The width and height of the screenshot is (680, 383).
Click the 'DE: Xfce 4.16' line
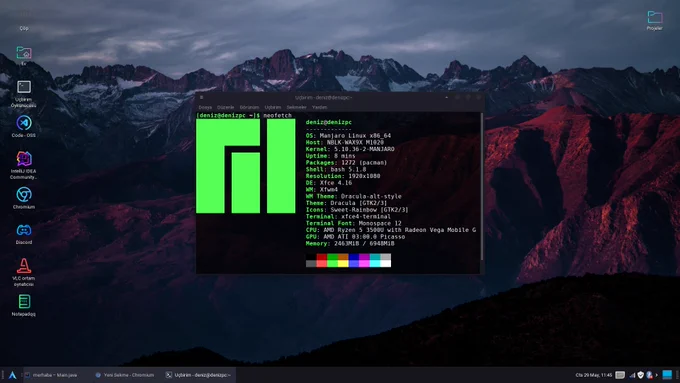tap(329, 183)
